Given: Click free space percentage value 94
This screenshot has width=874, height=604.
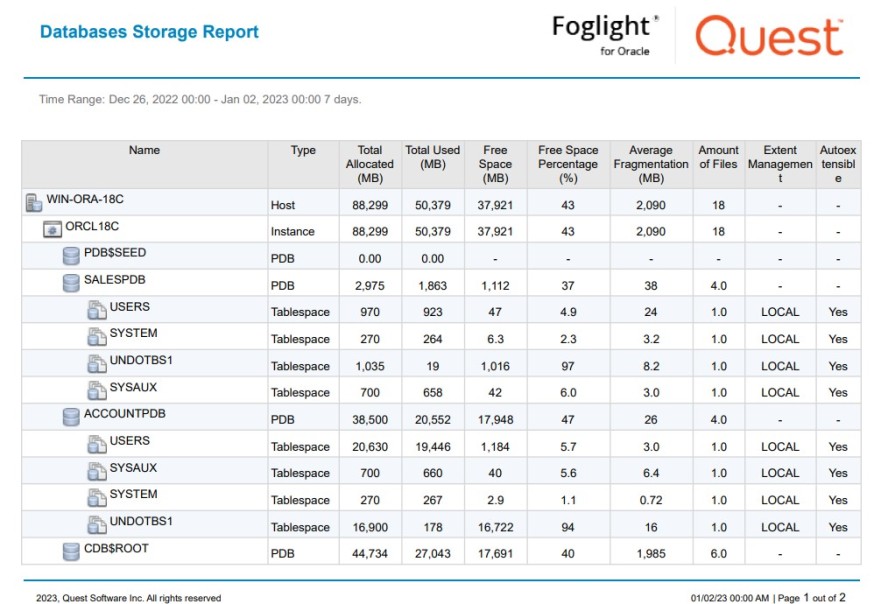Looking at the screenshot, I should coord(568,527).
